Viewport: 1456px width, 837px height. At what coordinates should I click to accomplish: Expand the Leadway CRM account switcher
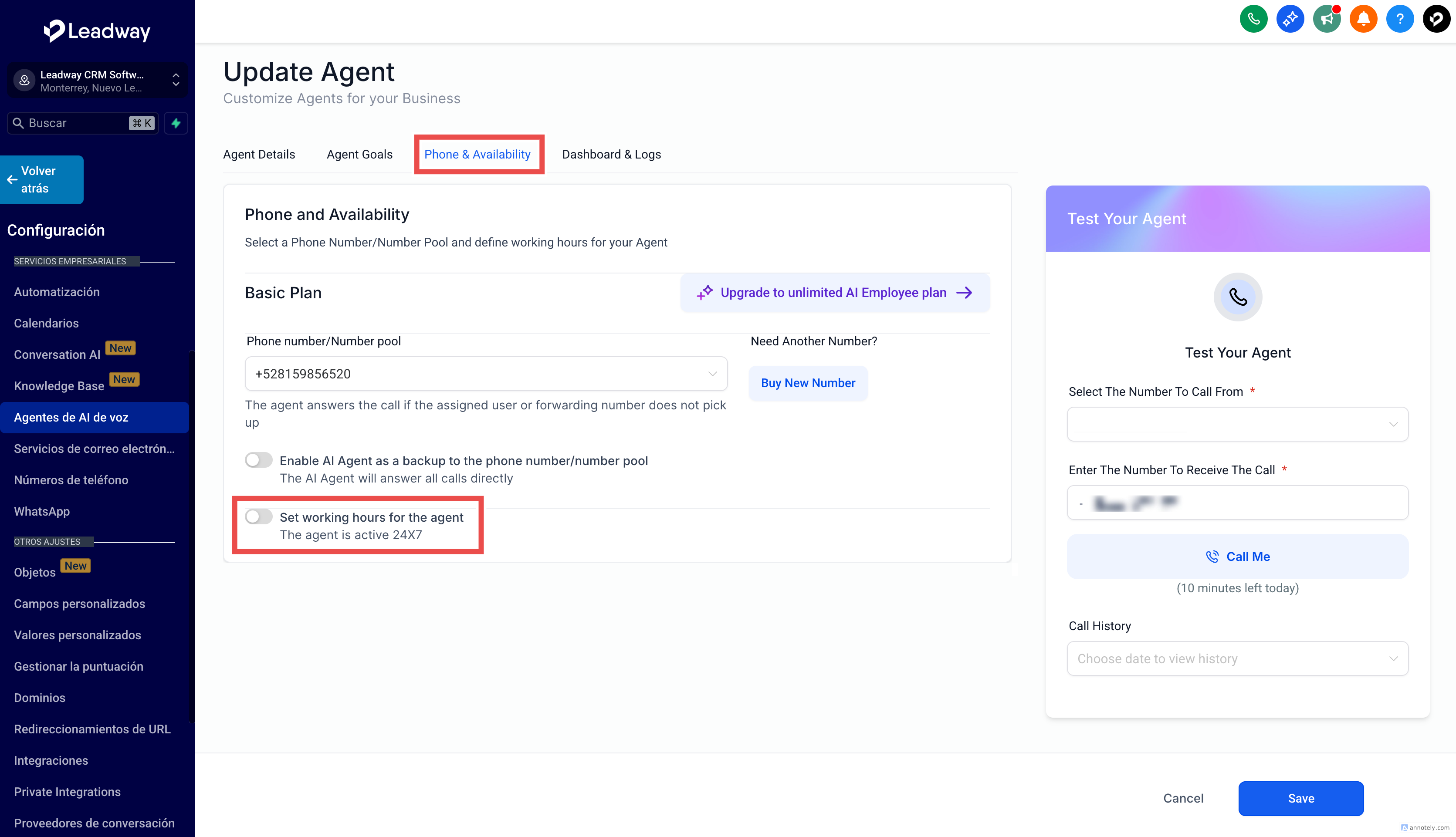(97, 81)
